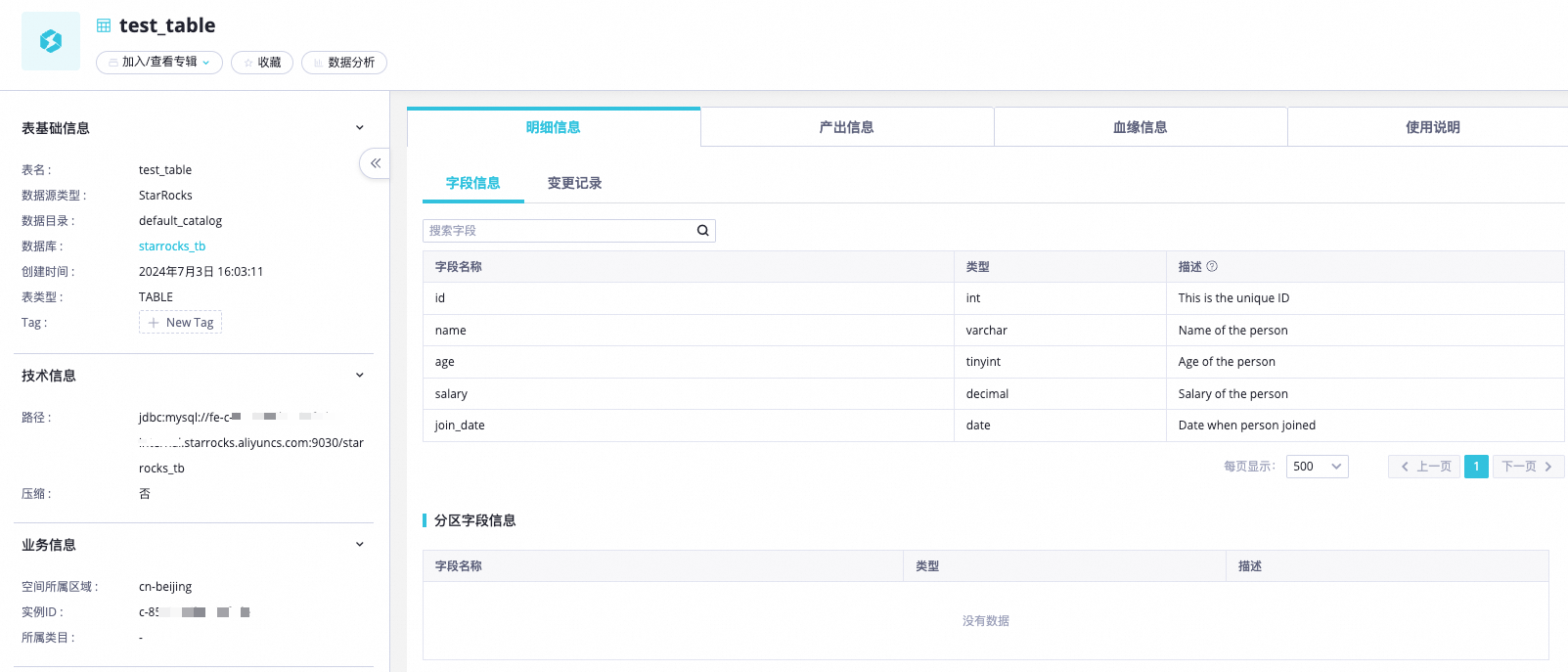Add a tag with New Tag button
Image resolution: width=1568 pixels, height=672 pixels.
click(180, 323)
